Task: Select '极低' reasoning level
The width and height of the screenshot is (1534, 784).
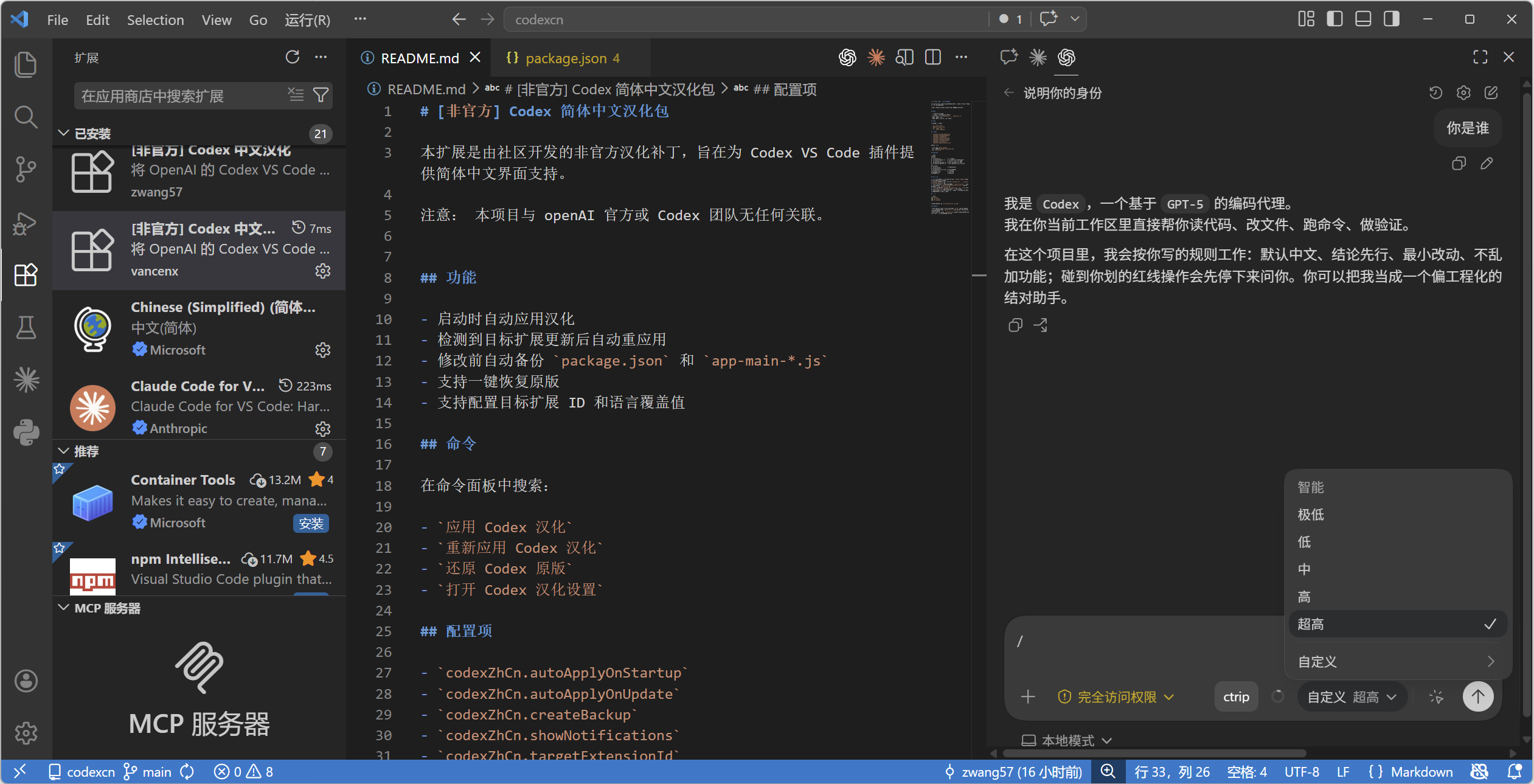Action: tap(1398, 515)
